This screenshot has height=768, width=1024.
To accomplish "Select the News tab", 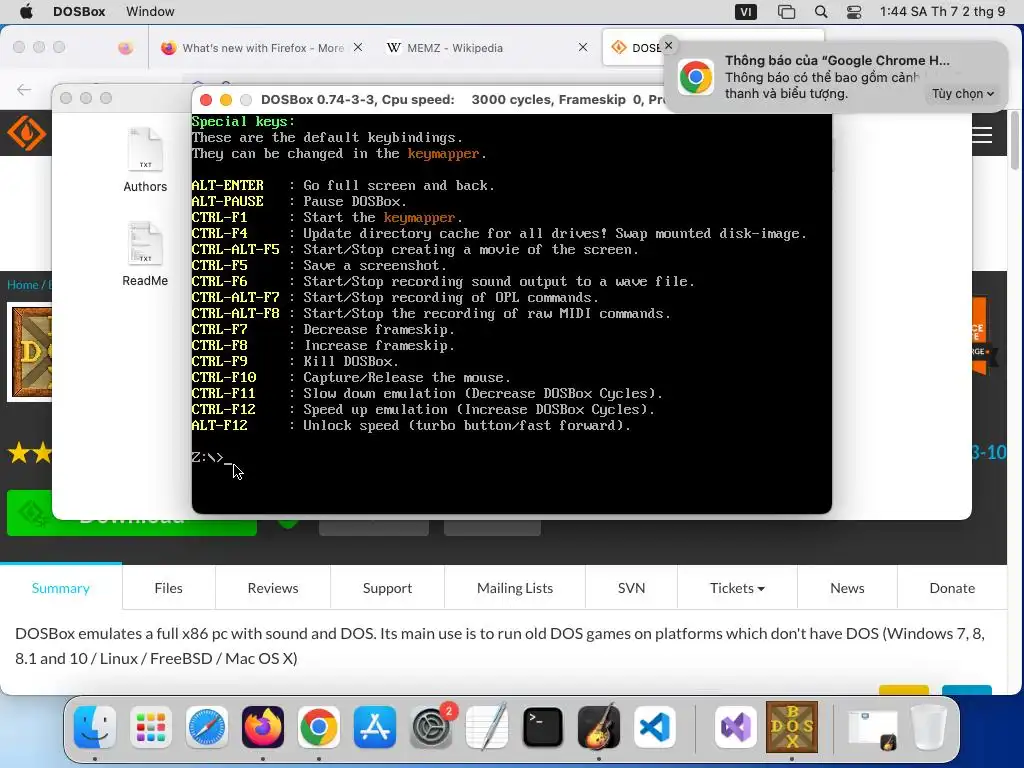I will 847,588.
